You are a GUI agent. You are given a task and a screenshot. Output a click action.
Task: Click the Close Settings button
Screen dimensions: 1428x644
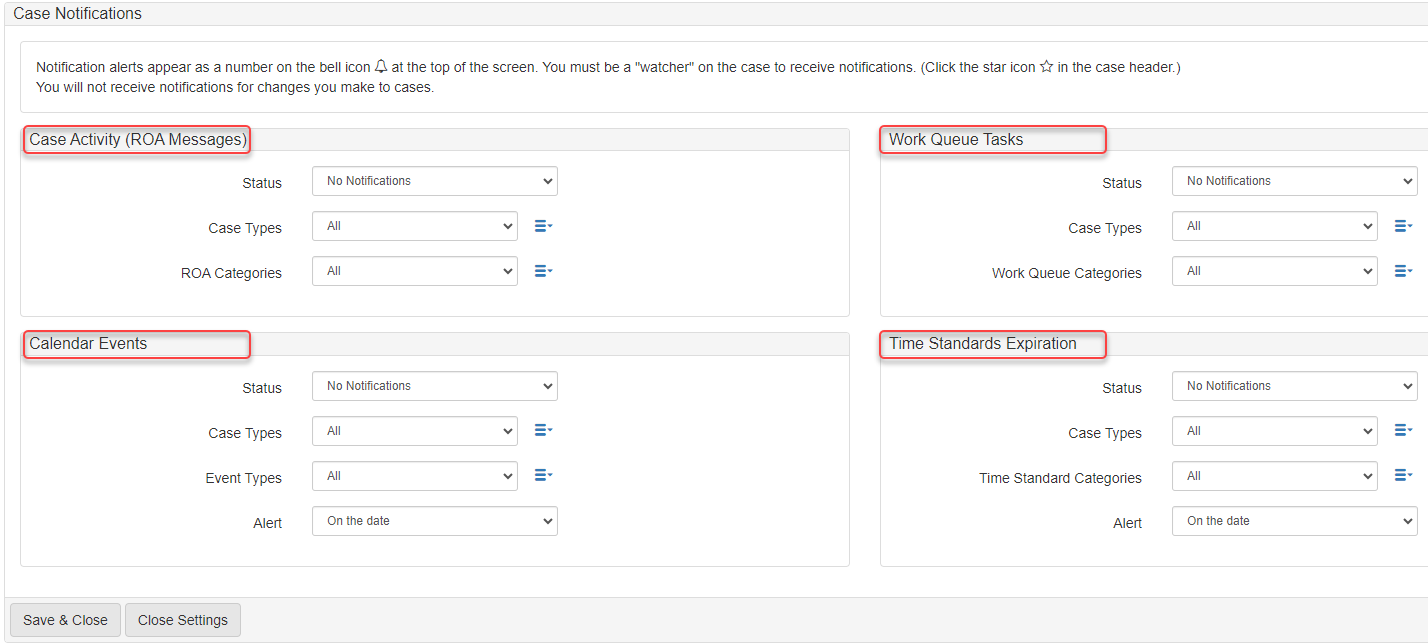[x=183, y=620]
